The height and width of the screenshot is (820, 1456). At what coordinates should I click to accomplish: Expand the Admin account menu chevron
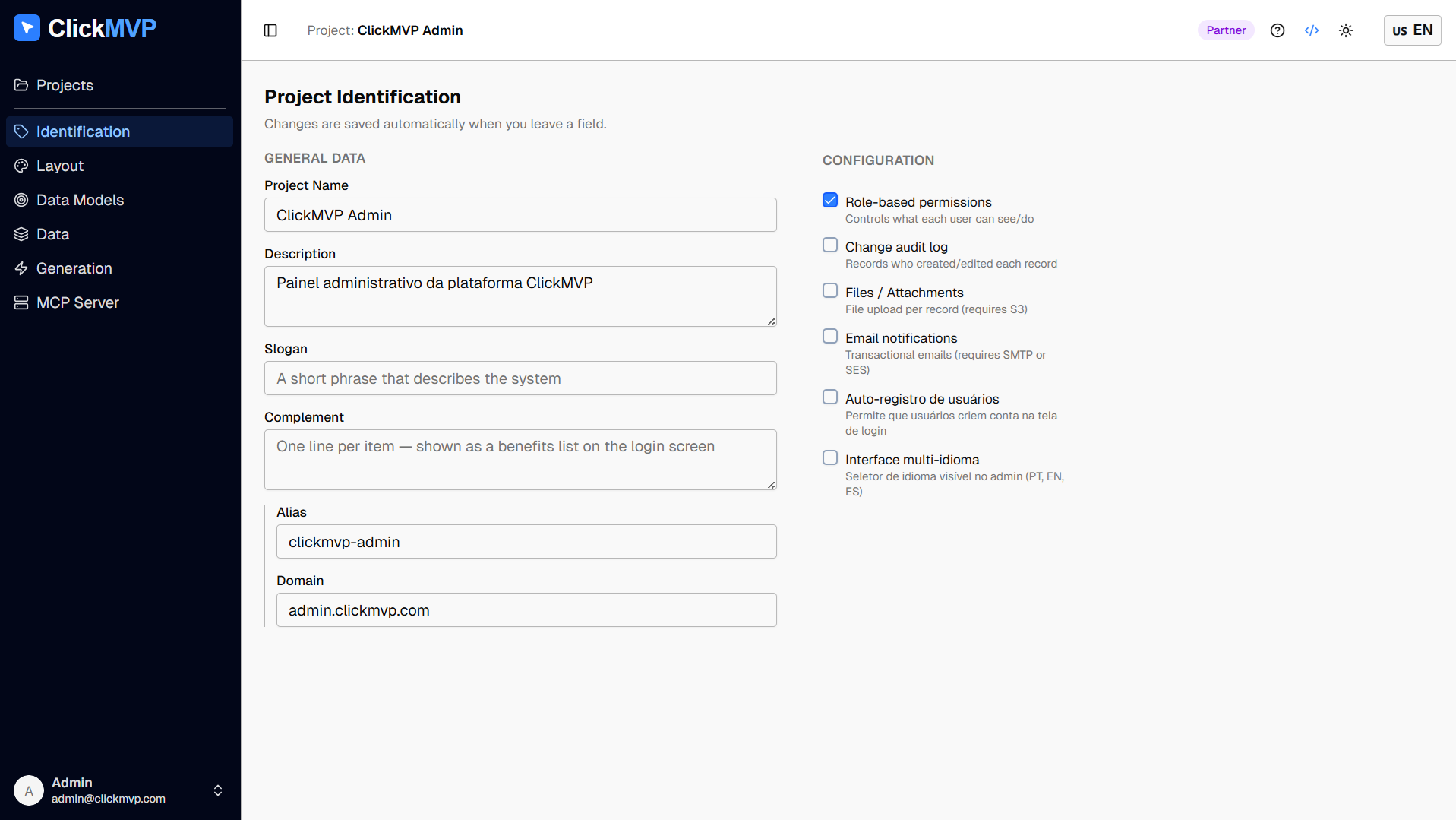tap(218, 790)
